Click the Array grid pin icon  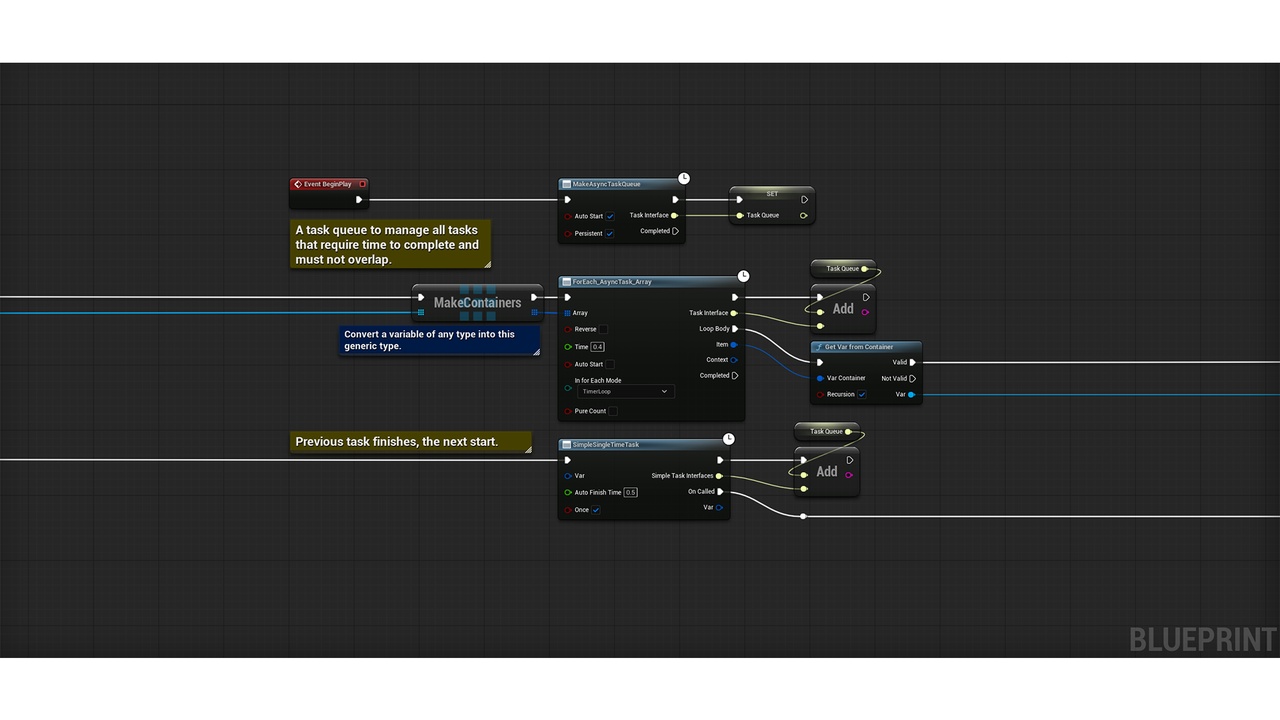coord(568,313)
